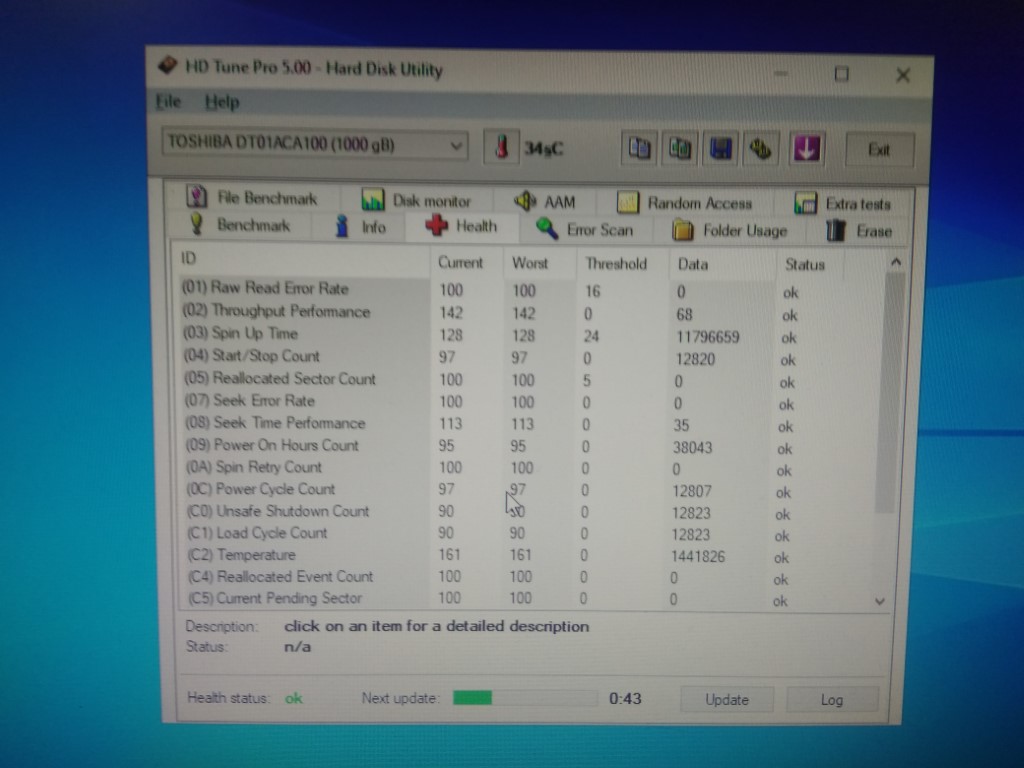Click the Data column header
The image size is (1024, 768).
[721, 264]
